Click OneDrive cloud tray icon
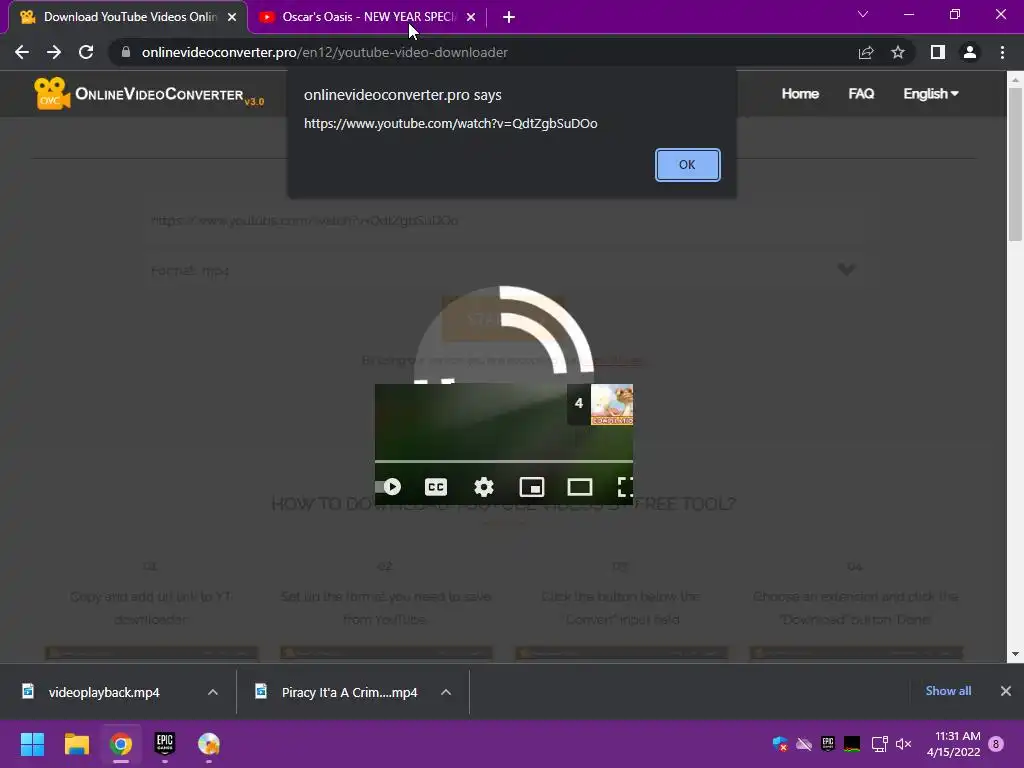The image size is (1024, 768). tap(804, 744)
